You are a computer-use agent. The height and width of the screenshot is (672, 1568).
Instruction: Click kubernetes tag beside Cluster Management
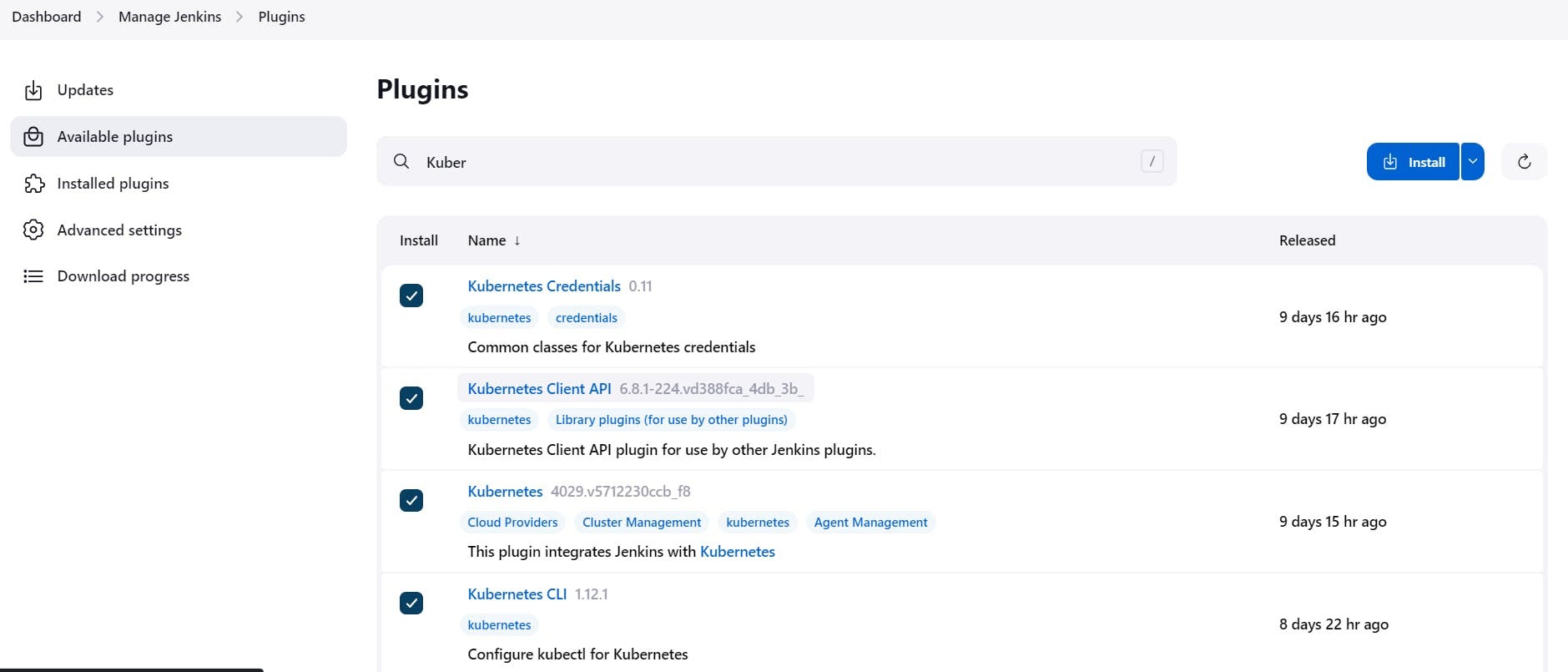pyautogui.click(x=758, y=523)
